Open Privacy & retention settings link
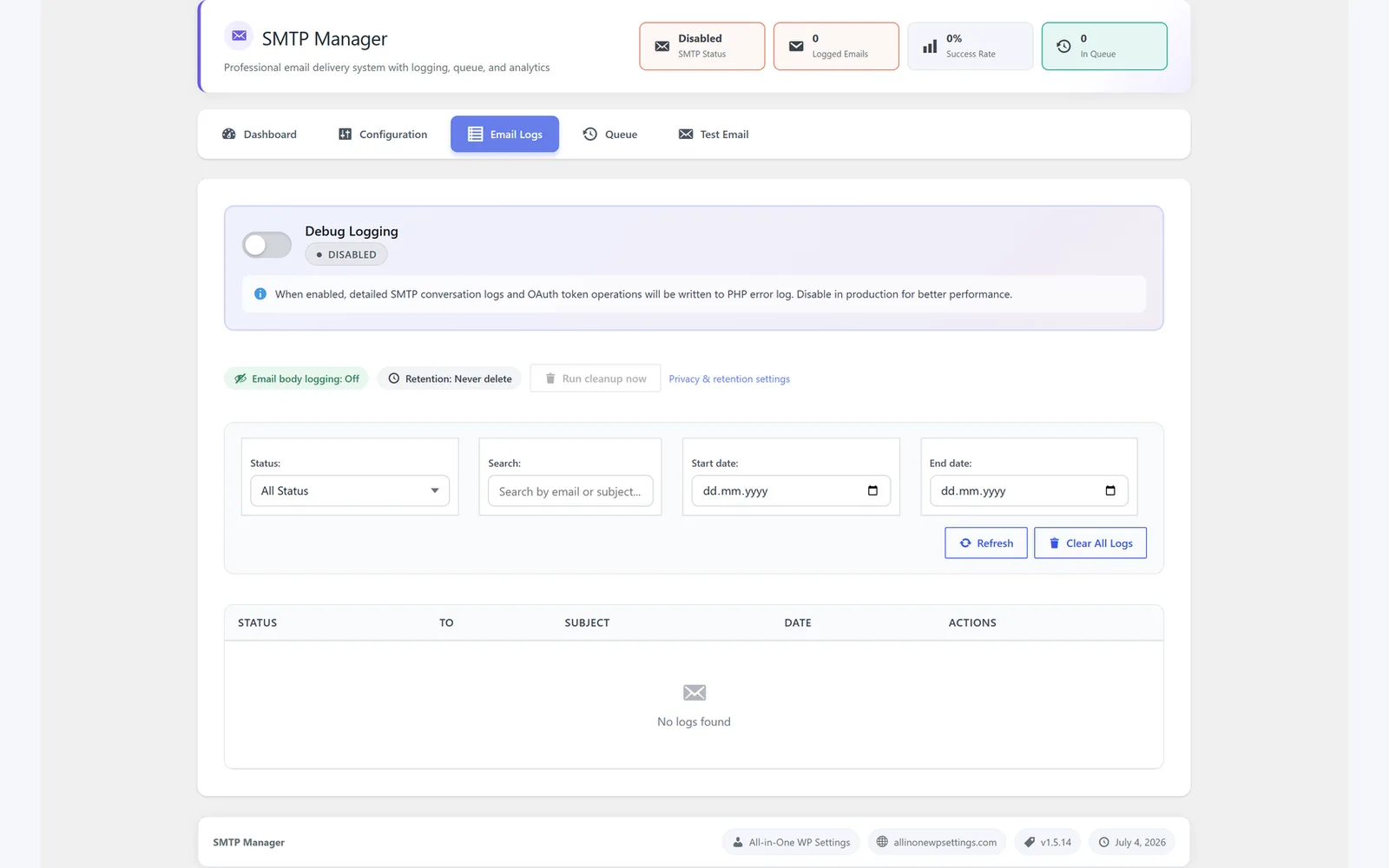This screenshot has height=868, width=1389. pyautogui.click(x=729, y=379)
